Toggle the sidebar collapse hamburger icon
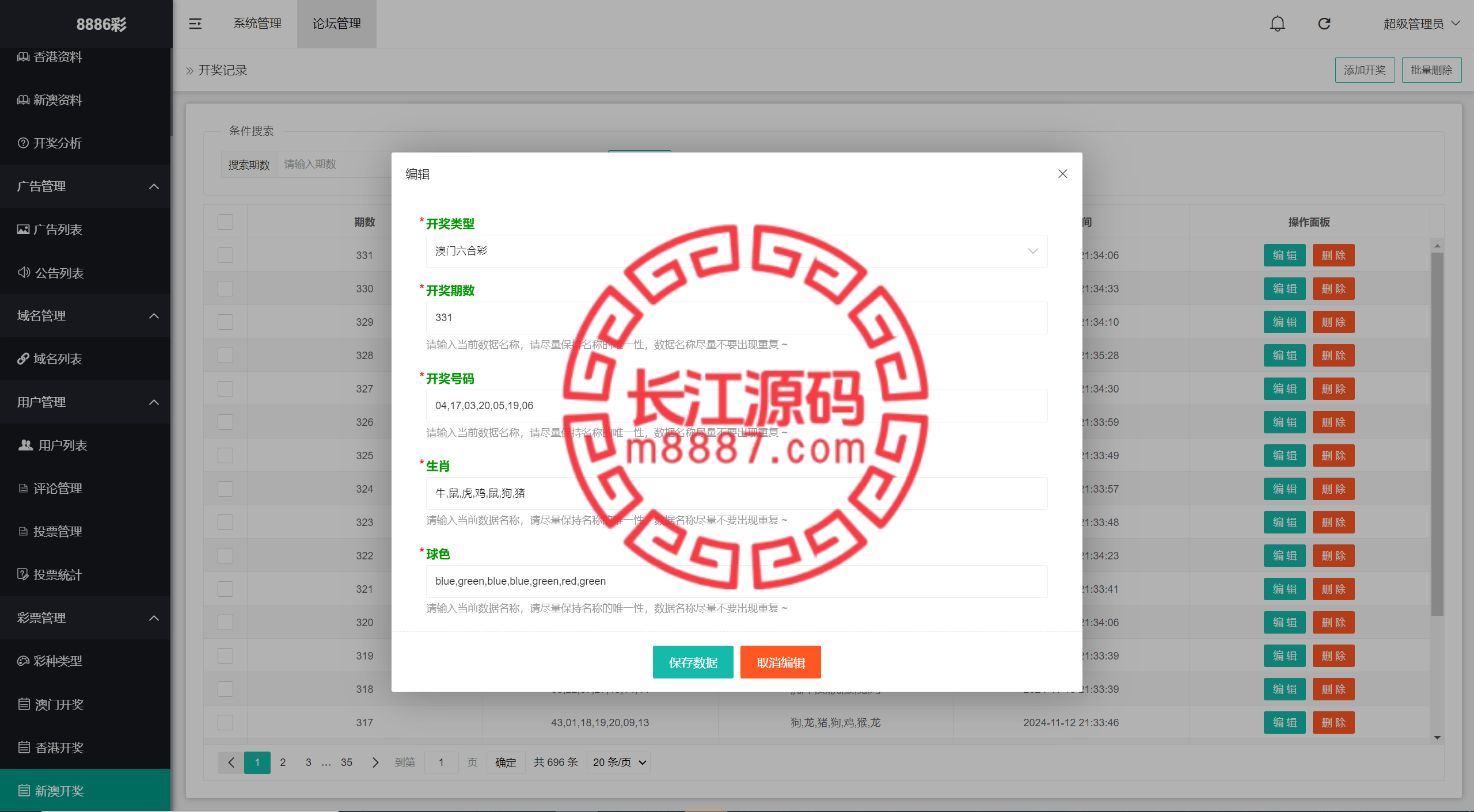 pyautogui.click(x=195, y=24)
